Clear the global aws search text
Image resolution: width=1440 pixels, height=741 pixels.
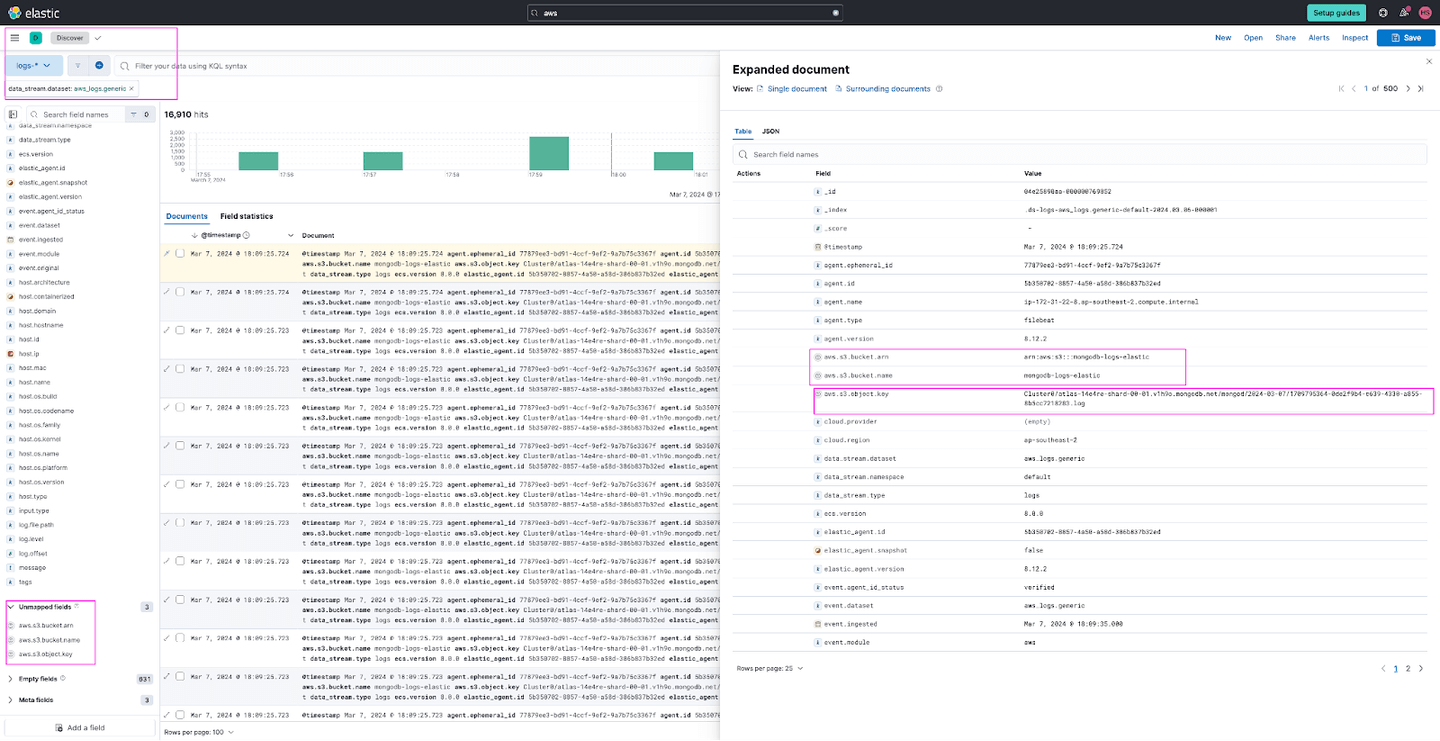point(835,13)
